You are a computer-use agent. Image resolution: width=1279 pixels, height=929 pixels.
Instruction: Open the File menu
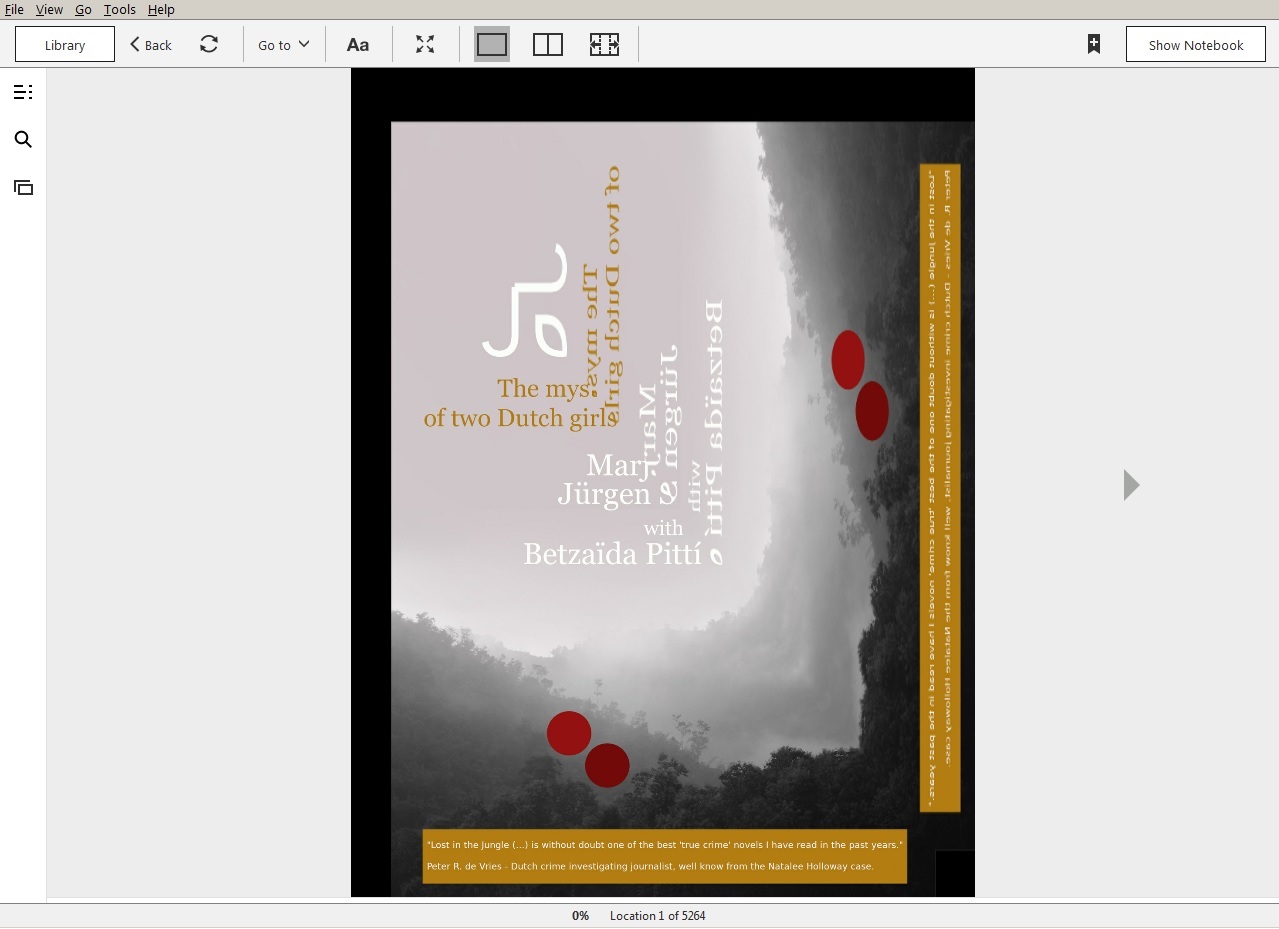[x=14, y=9]
